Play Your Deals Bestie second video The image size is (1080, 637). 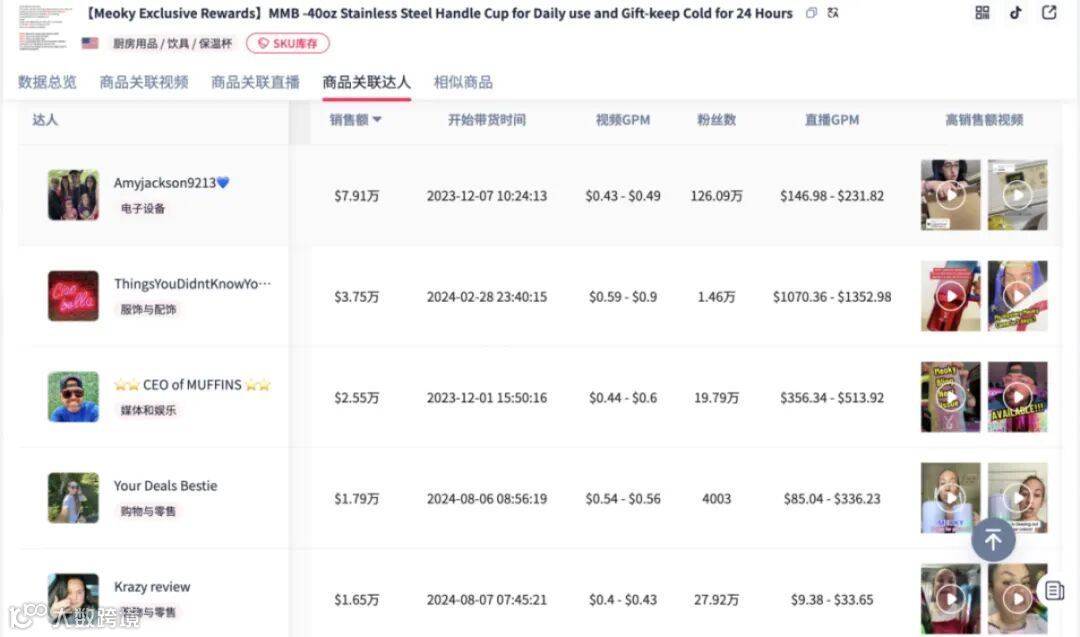(1017, 498)
